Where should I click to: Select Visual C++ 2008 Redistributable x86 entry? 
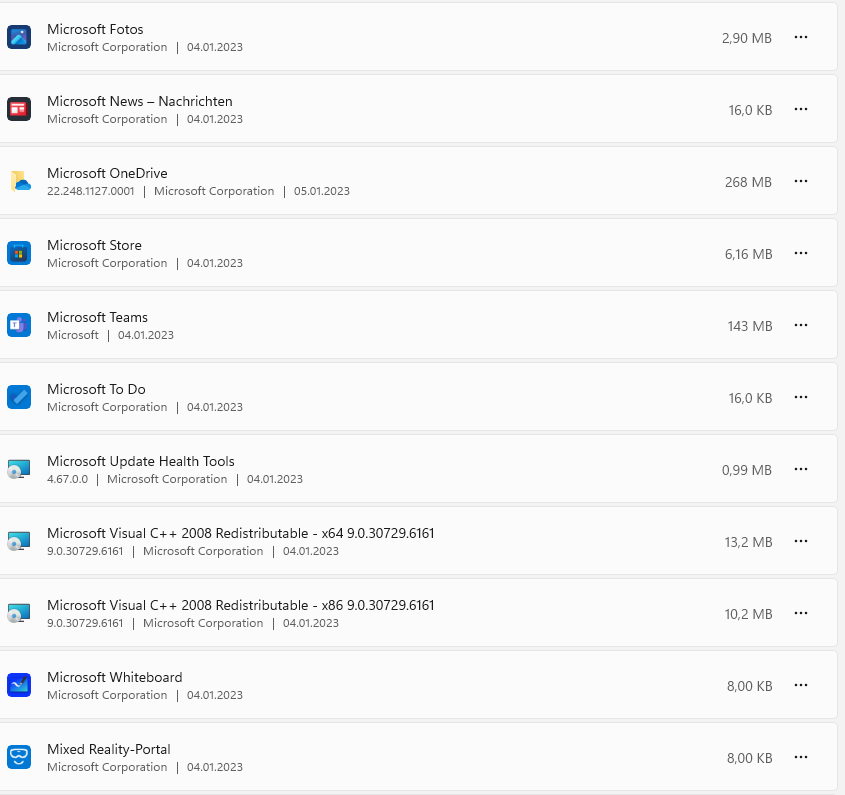[240, 605]
